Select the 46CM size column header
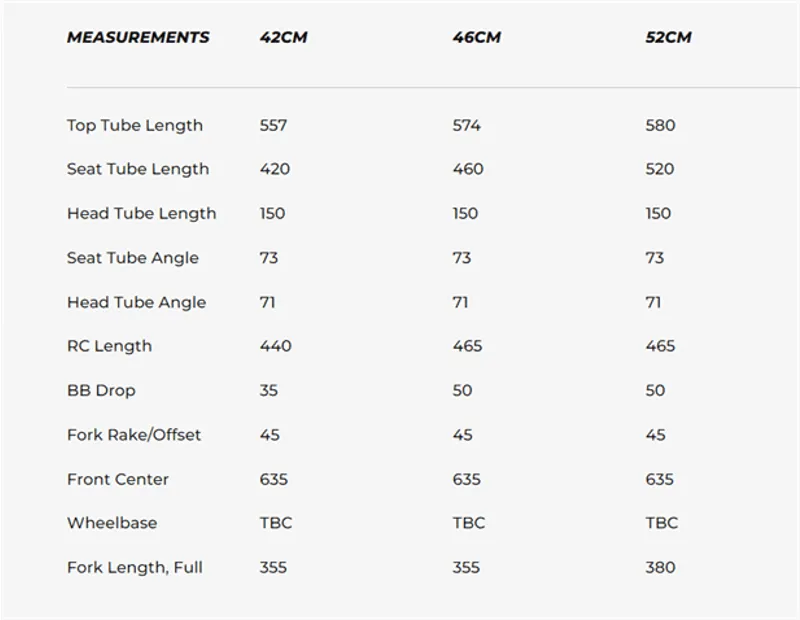 click(x=476, y=38)
